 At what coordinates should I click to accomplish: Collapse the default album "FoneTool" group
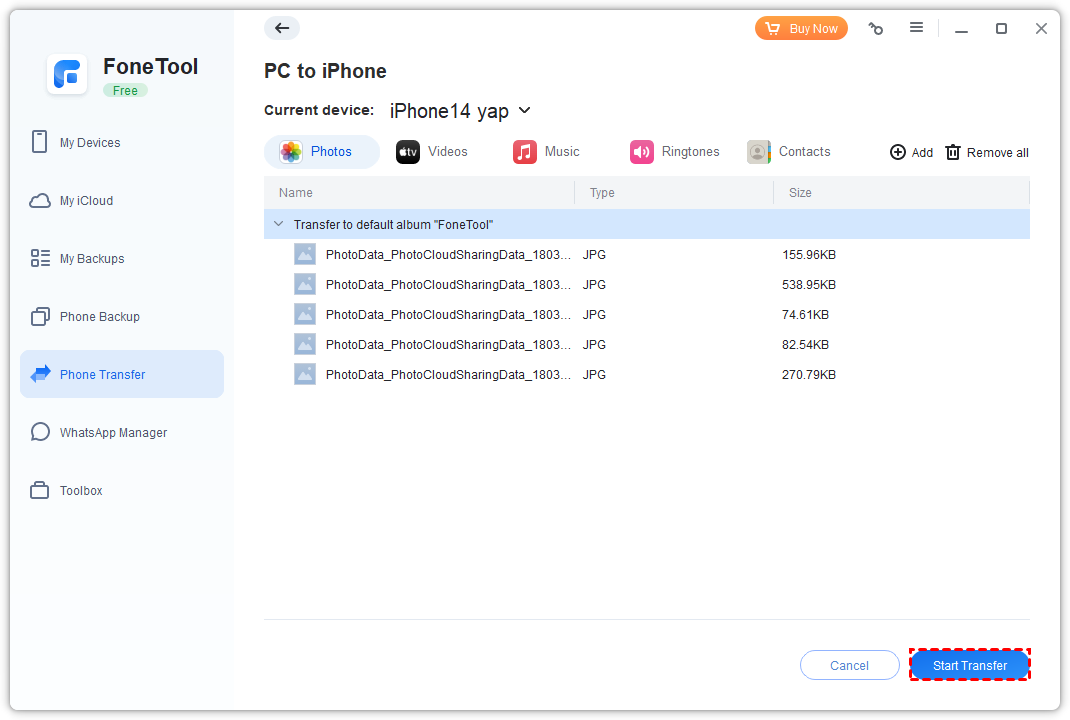pyautogui.click(x=279, y=225)
